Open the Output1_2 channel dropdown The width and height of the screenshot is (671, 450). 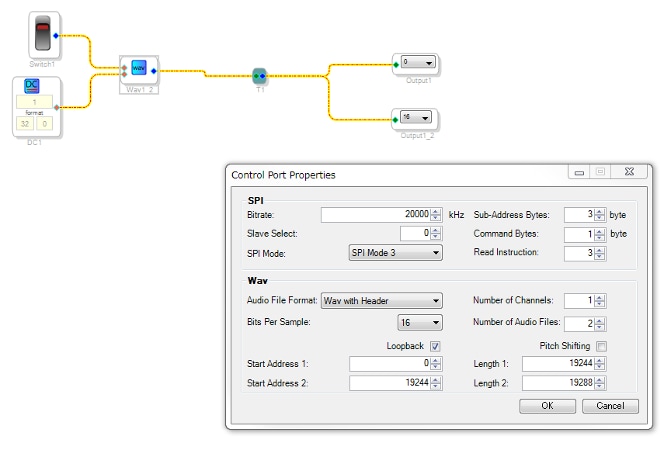(x=416, y=117)
